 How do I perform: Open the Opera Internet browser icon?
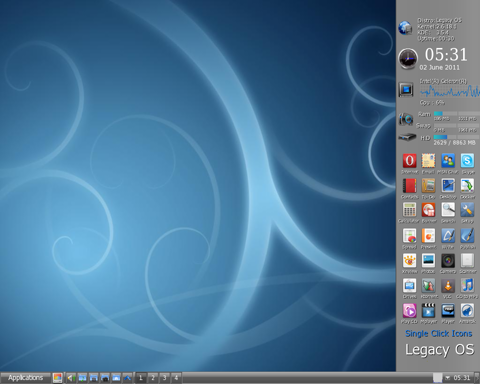click(409, 161)
